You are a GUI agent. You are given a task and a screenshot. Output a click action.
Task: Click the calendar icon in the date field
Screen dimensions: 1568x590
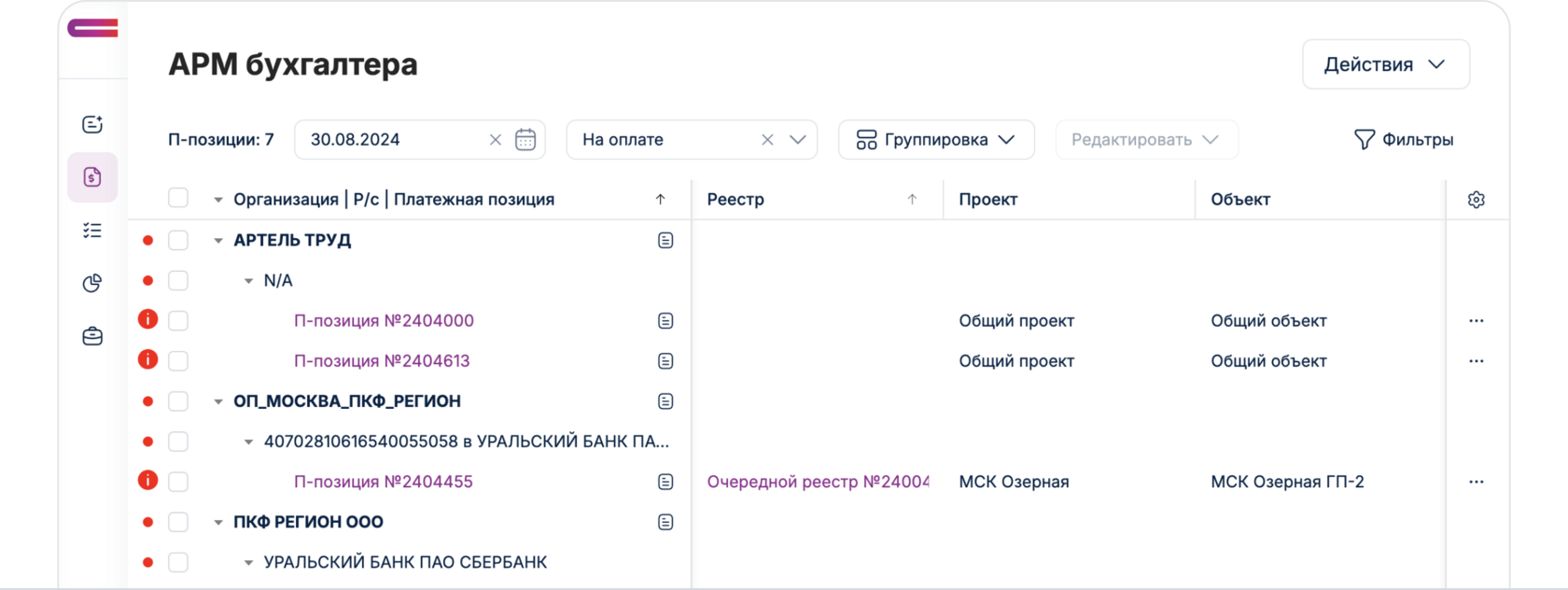pos(525,140)
